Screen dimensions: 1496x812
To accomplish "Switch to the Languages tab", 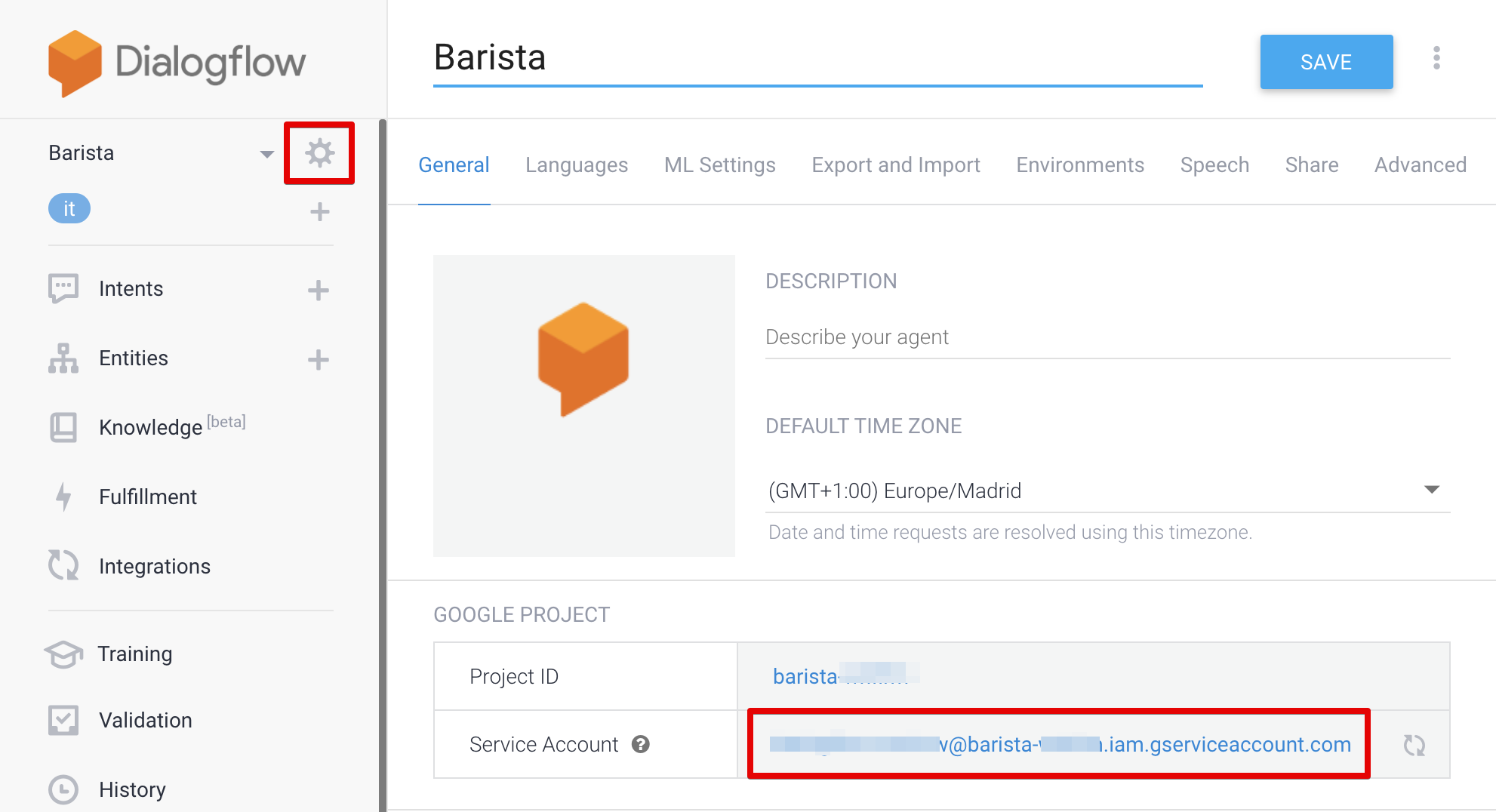I will tap(577, 165).
